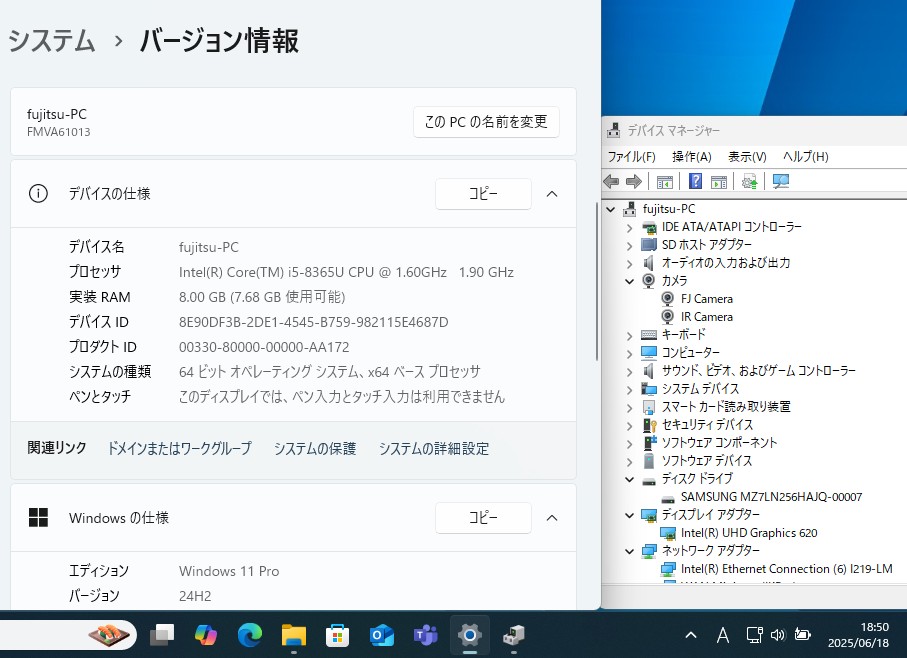Open Microsoft Teams from the taskbar

[426, 635]
